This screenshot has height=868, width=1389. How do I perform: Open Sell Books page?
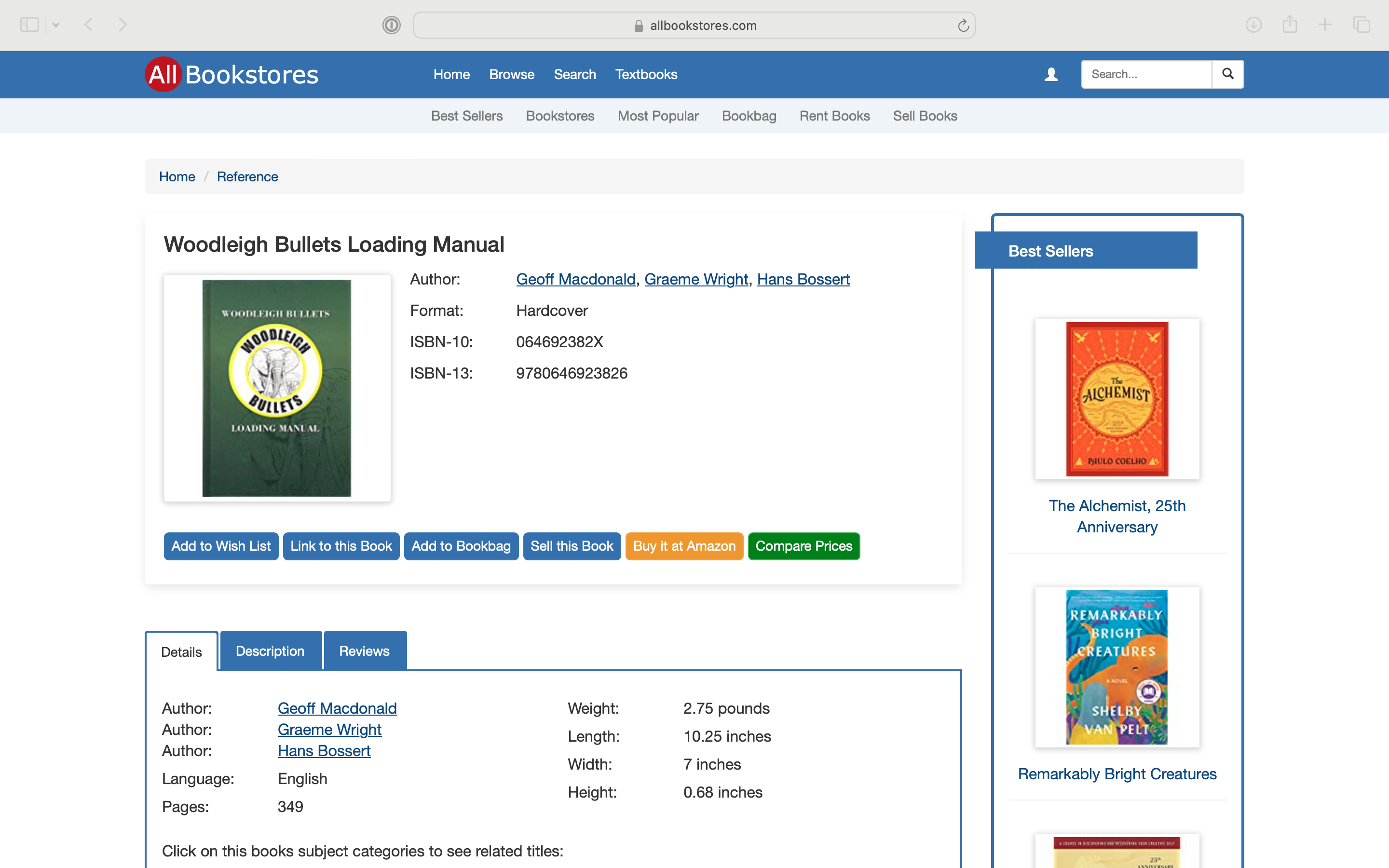click(x=925, y=116)
